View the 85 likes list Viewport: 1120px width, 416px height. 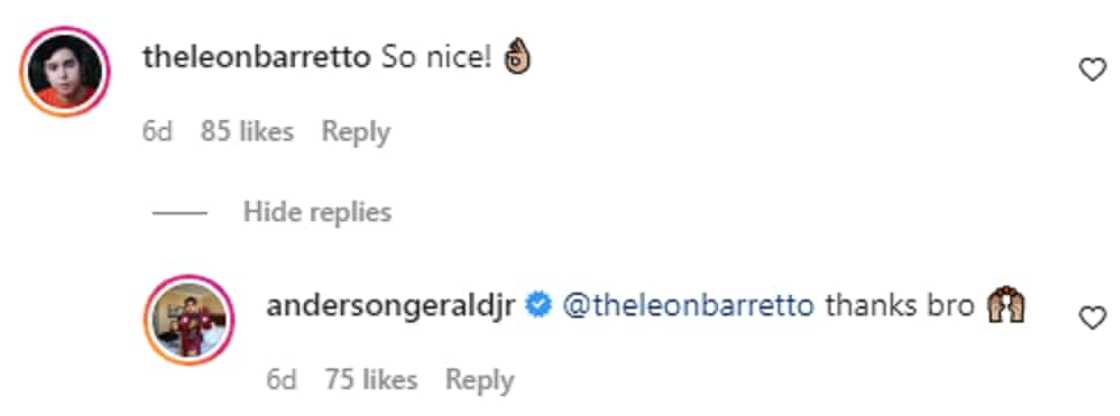coord(247,132)
